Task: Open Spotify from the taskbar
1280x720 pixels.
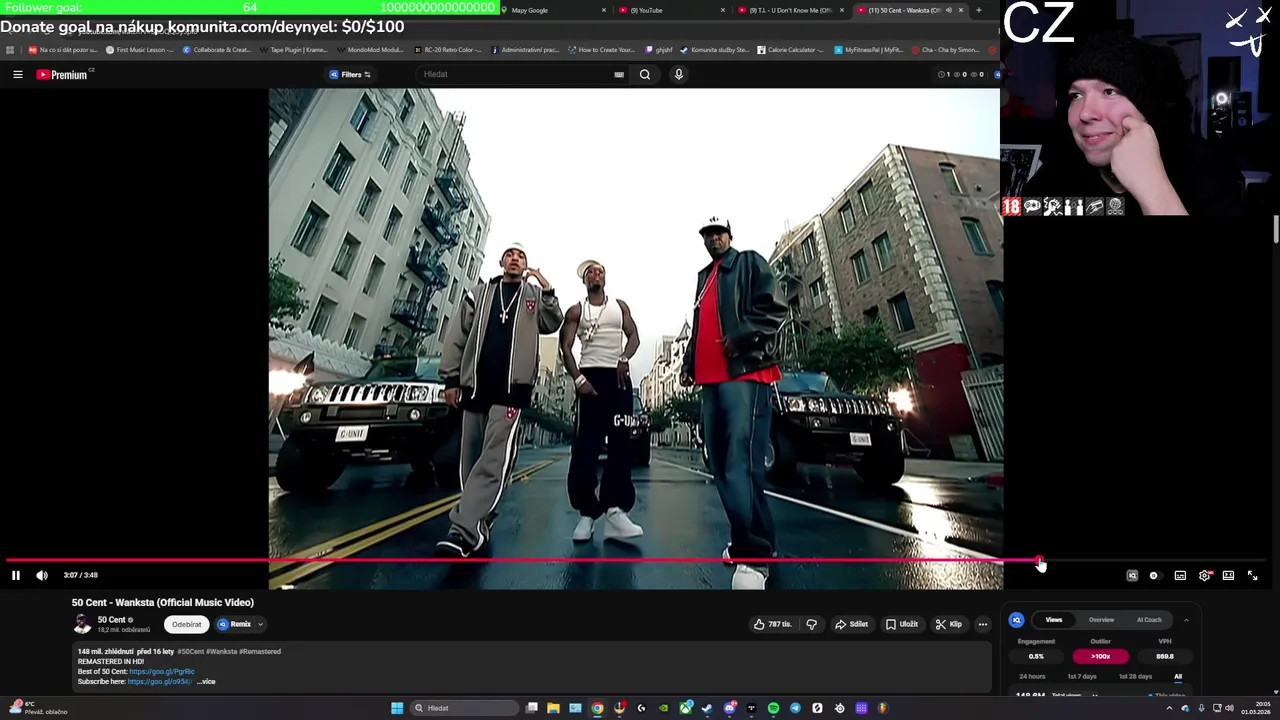Action: [773, 708]
